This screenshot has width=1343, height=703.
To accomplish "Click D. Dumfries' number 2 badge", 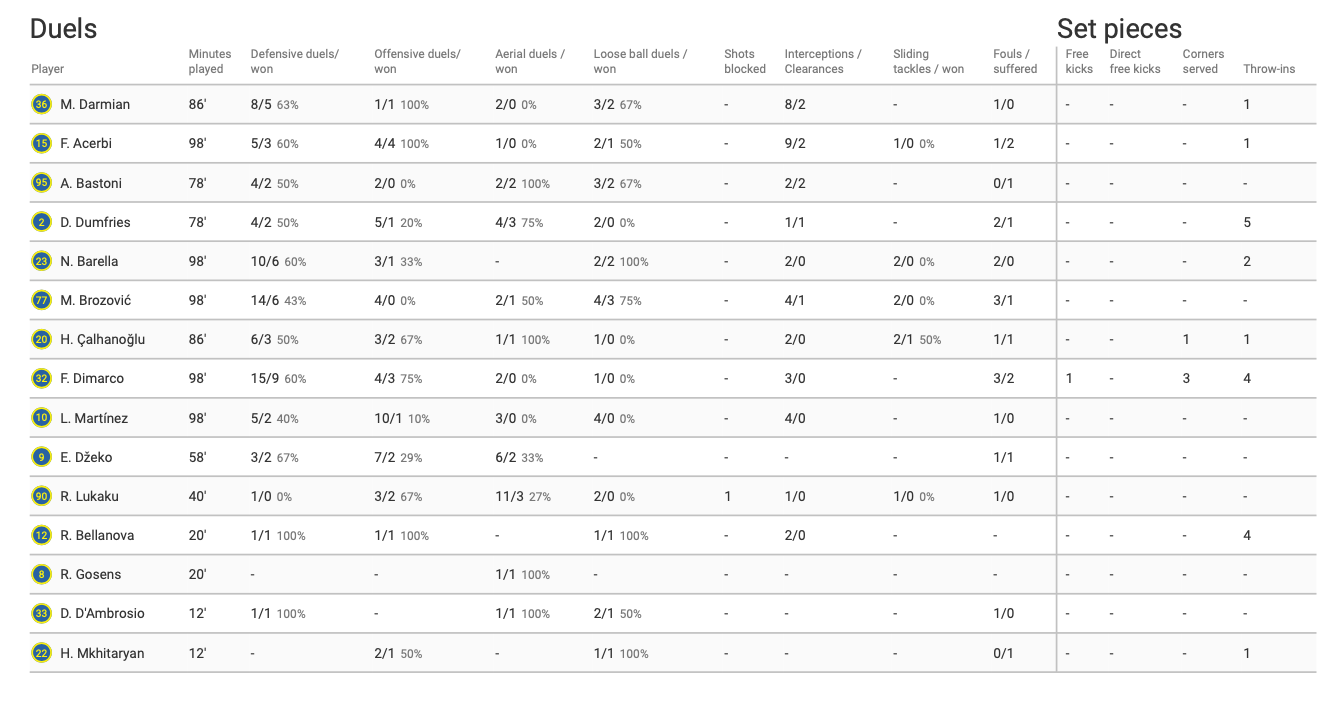I will point(41,222).
